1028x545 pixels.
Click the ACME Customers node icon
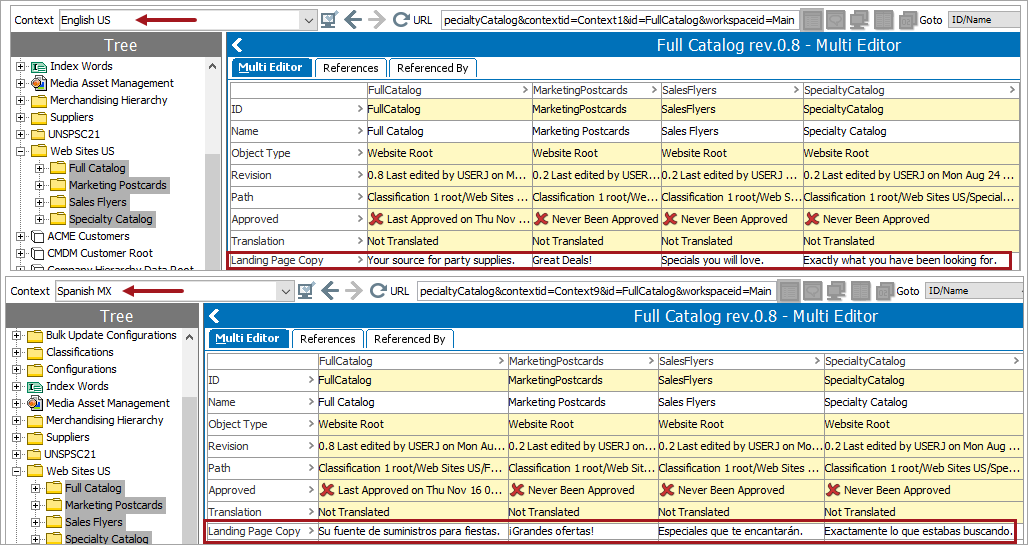38,236
